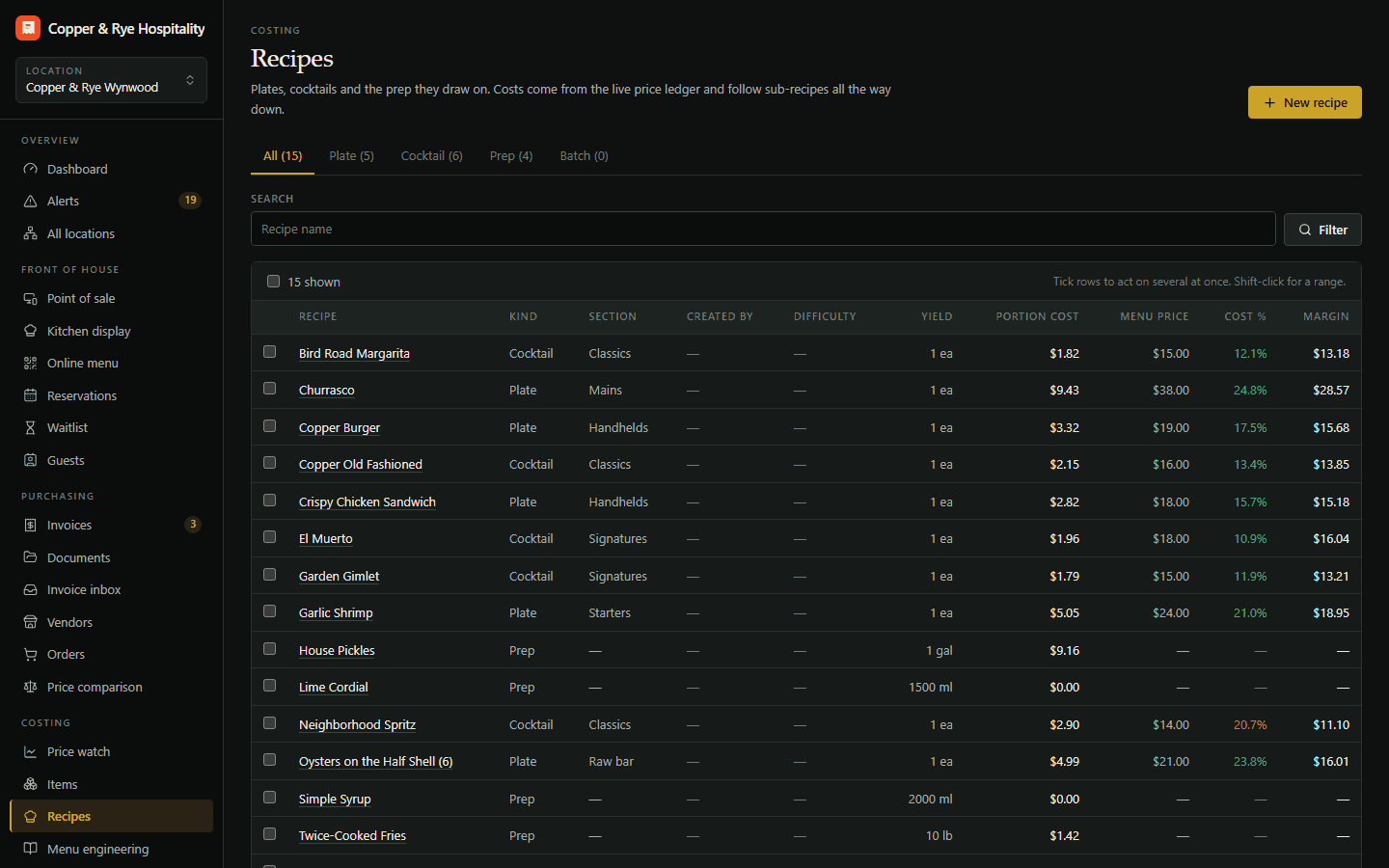This screenshot has height=868, width=1389.
Task: Switch to the Plate (5) tab
Action: coord(351,155)
